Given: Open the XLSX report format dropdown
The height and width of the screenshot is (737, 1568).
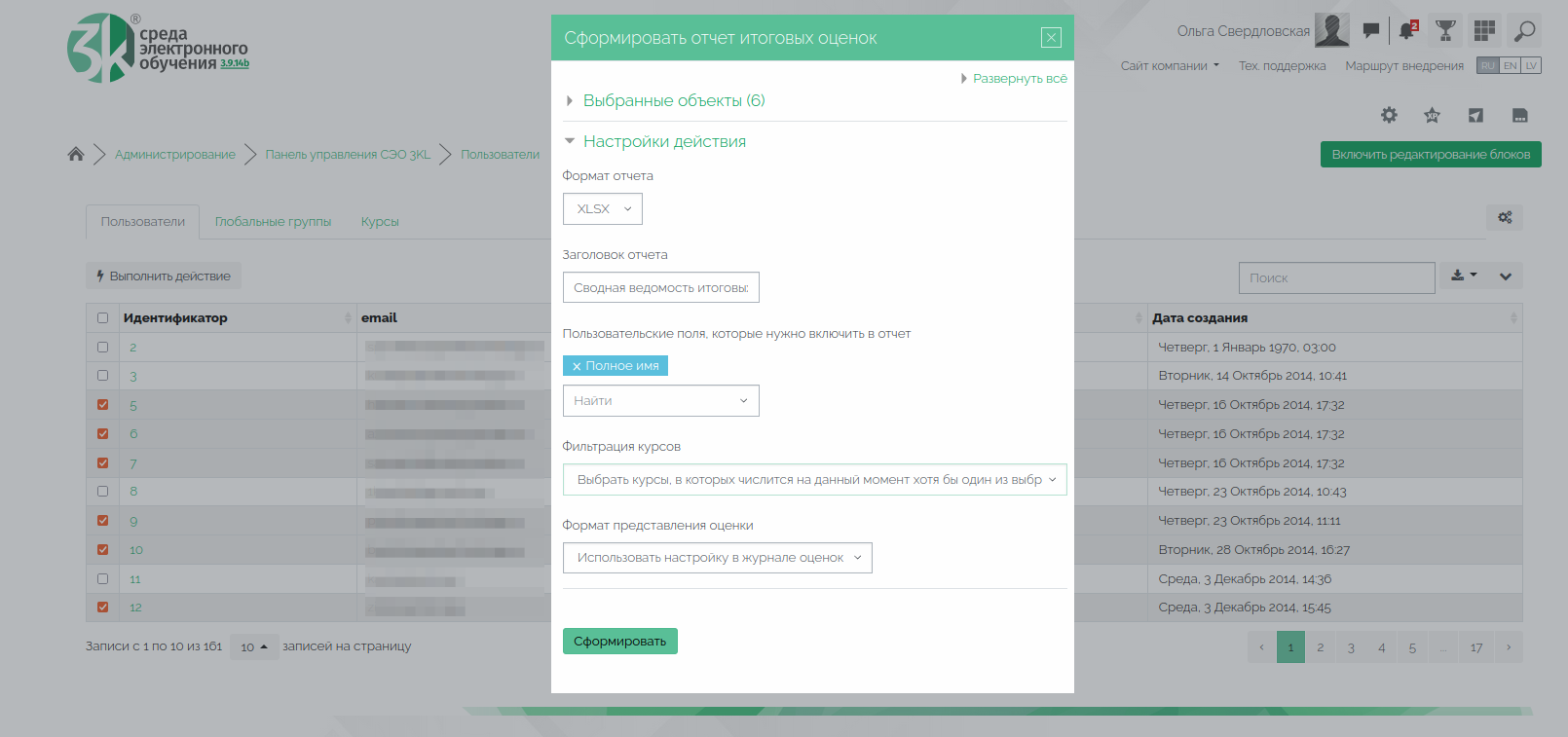Looking at the screenshot, I should tap(602, 209).
